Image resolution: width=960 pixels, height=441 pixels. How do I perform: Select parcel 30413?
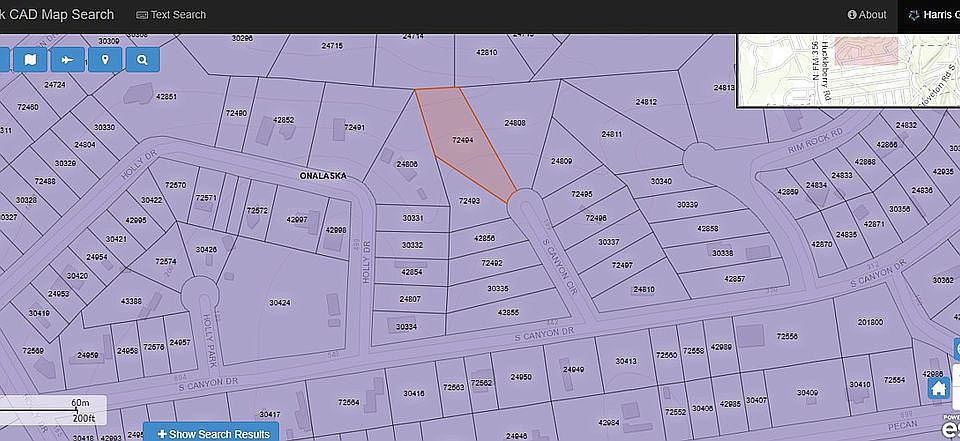pyautogui.click(x=626, y=361)
